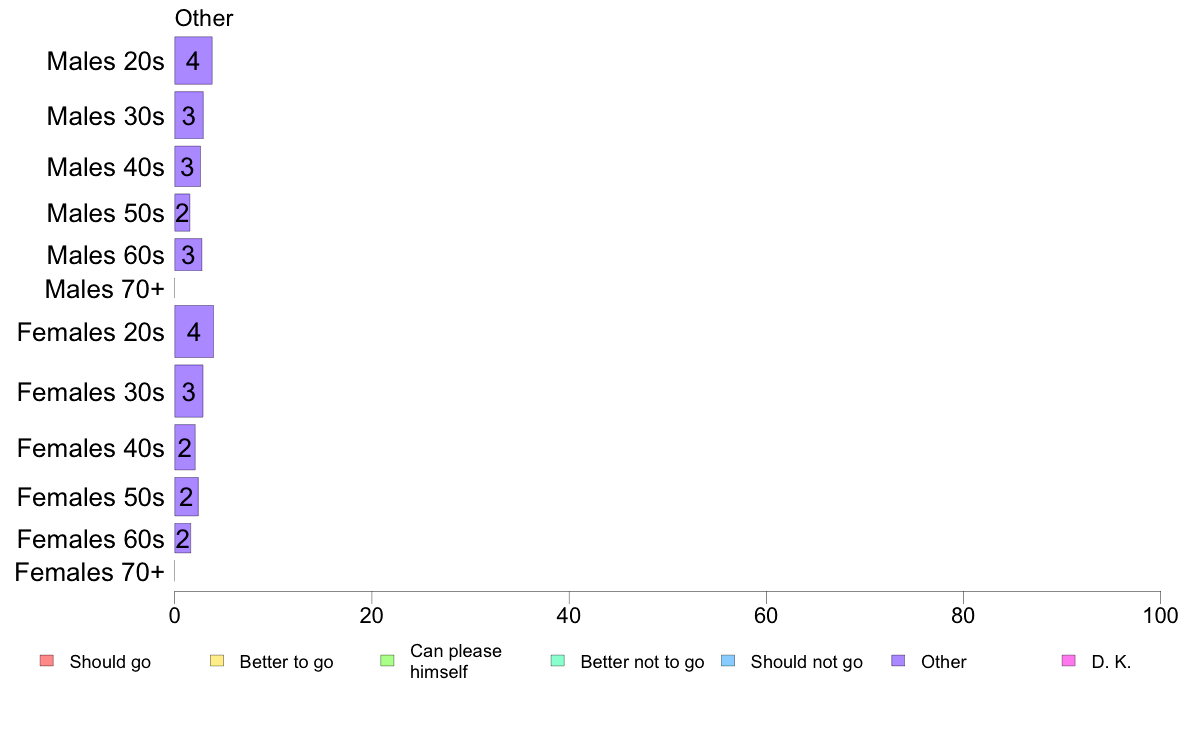Select the Can please himself green swatch

[x=387, y=660]
